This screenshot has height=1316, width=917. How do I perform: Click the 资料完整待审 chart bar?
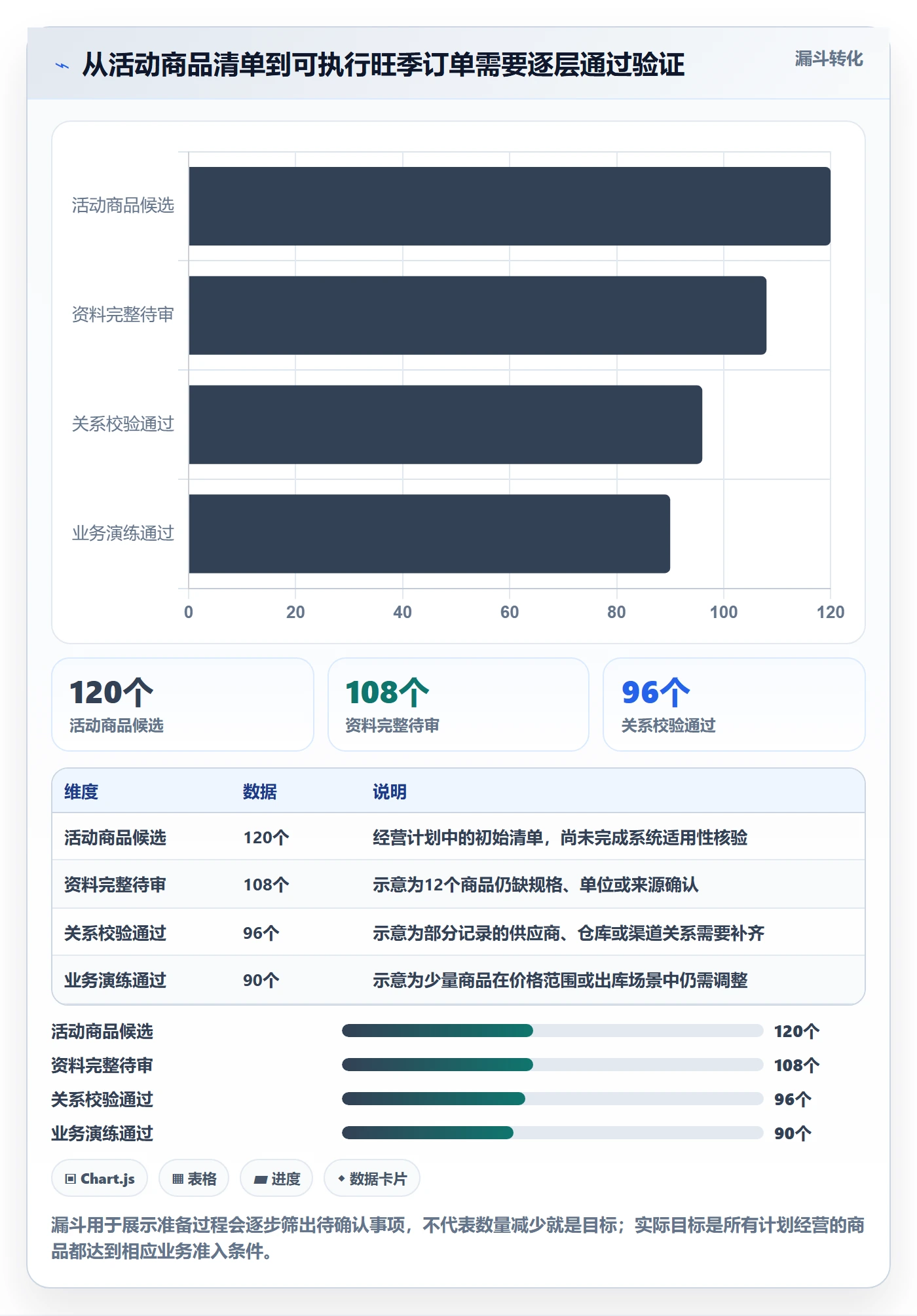click(x=477, y=316)
